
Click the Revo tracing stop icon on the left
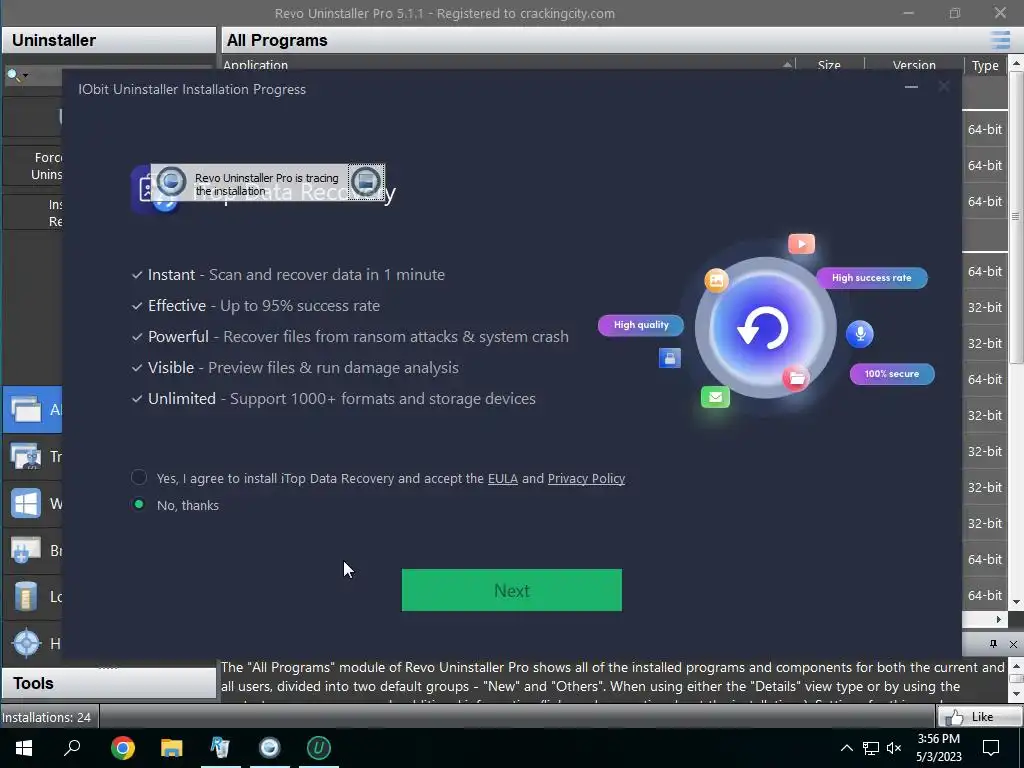(171, 182)
